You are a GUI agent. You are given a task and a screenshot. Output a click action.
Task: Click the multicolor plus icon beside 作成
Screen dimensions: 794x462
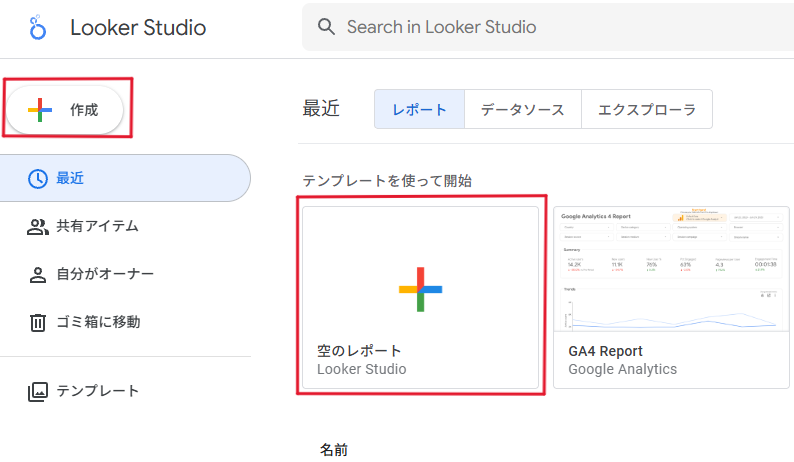point(40,110)
